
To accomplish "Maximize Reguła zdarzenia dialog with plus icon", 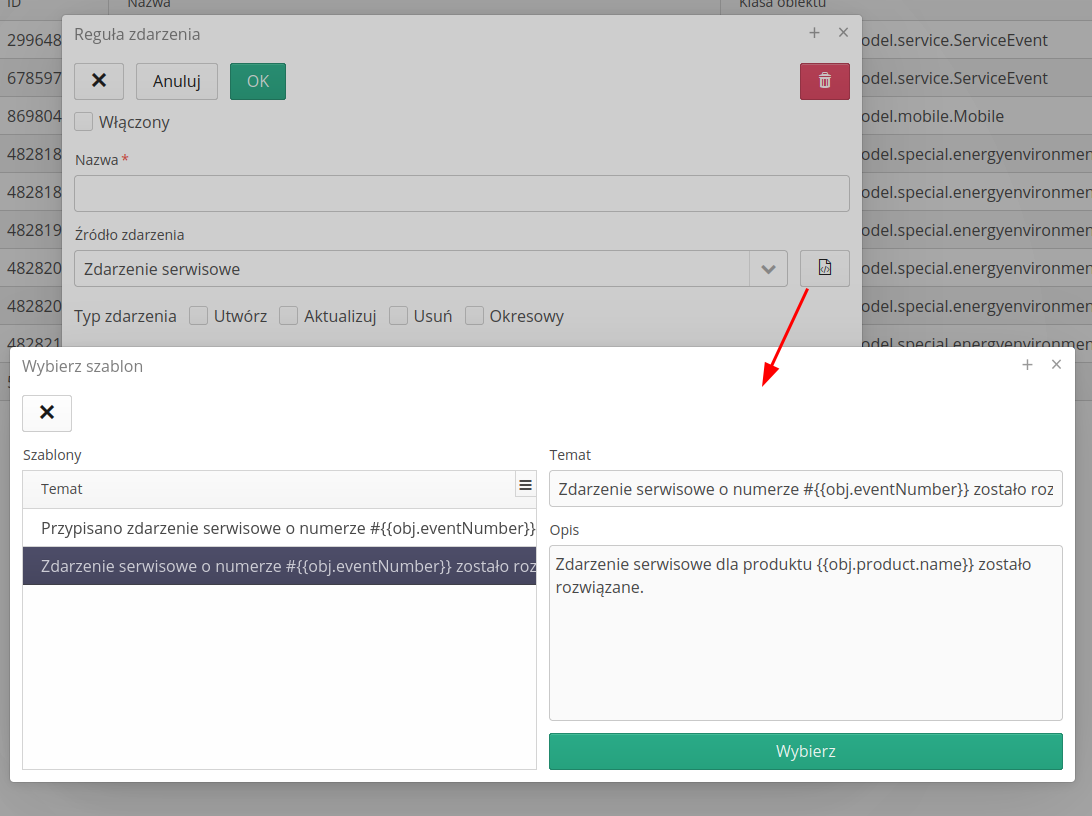I will (814, 33).
